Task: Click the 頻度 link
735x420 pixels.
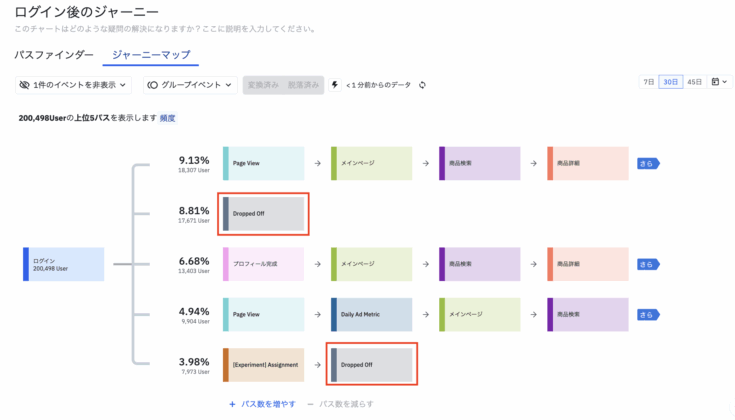Action: pos(167,118)
